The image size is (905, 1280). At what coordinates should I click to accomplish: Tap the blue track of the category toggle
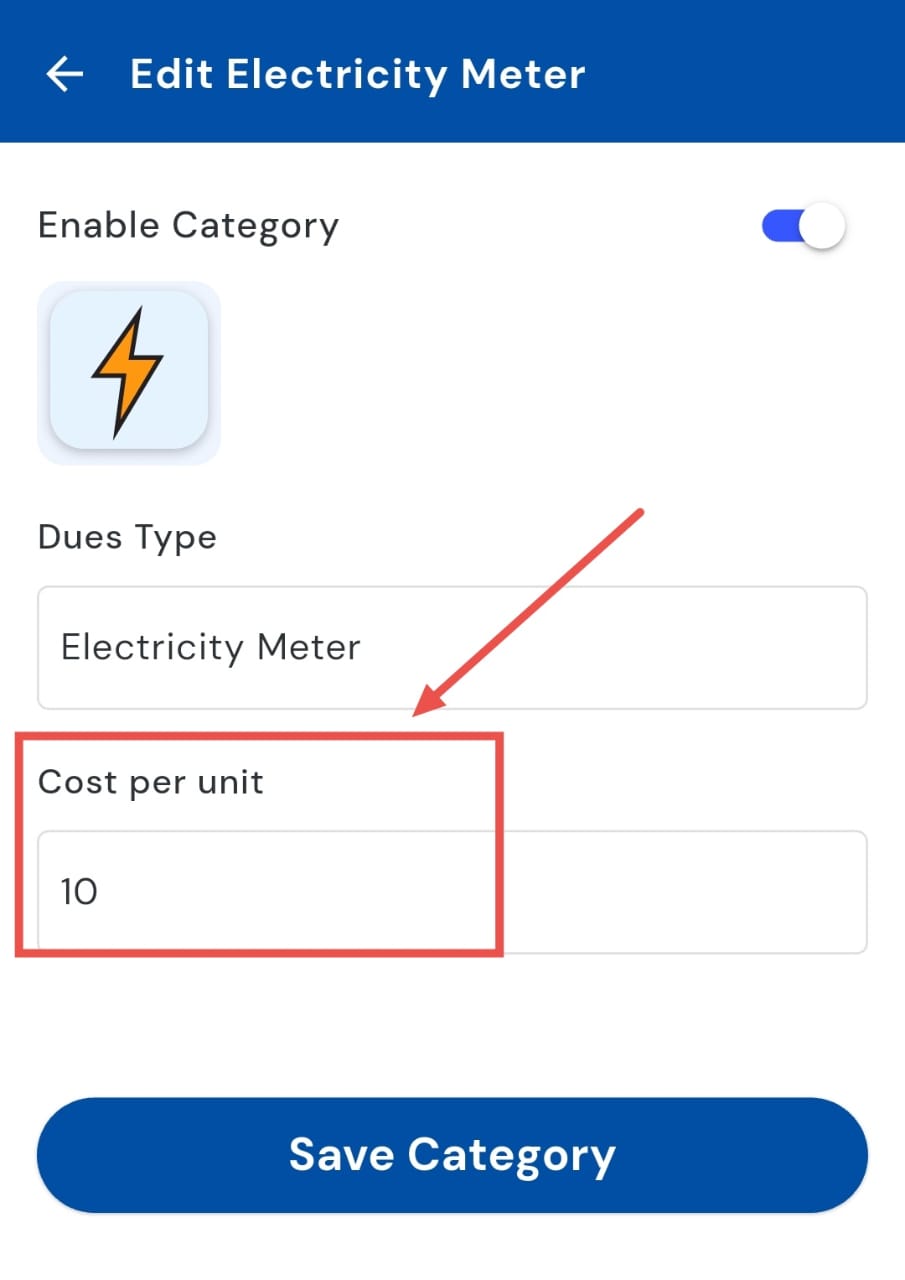[x=779, y=227]
